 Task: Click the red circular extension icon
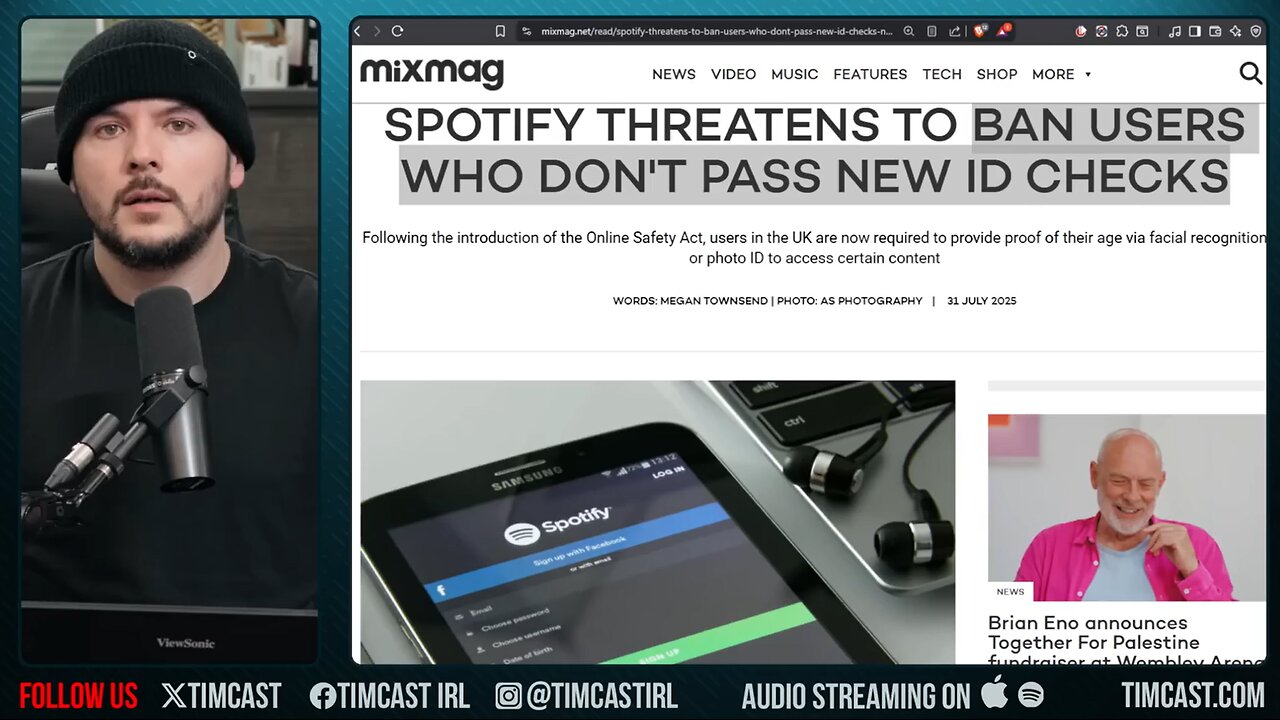(x=1081, y=31)
